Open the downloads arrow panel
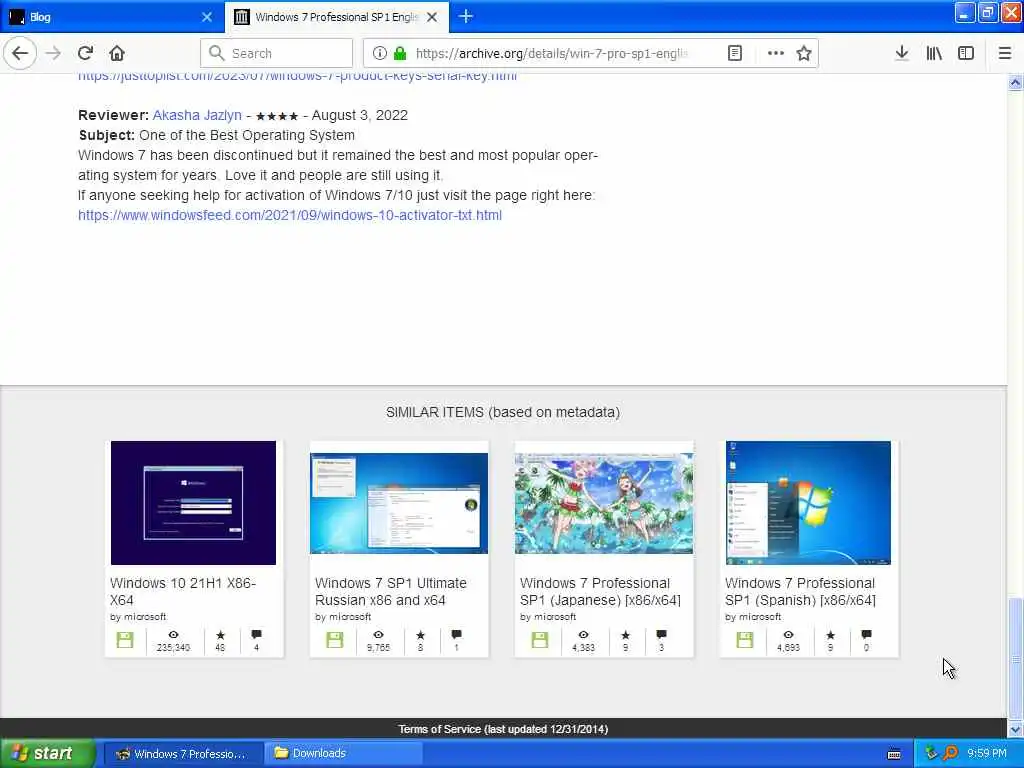 point(902,53)
